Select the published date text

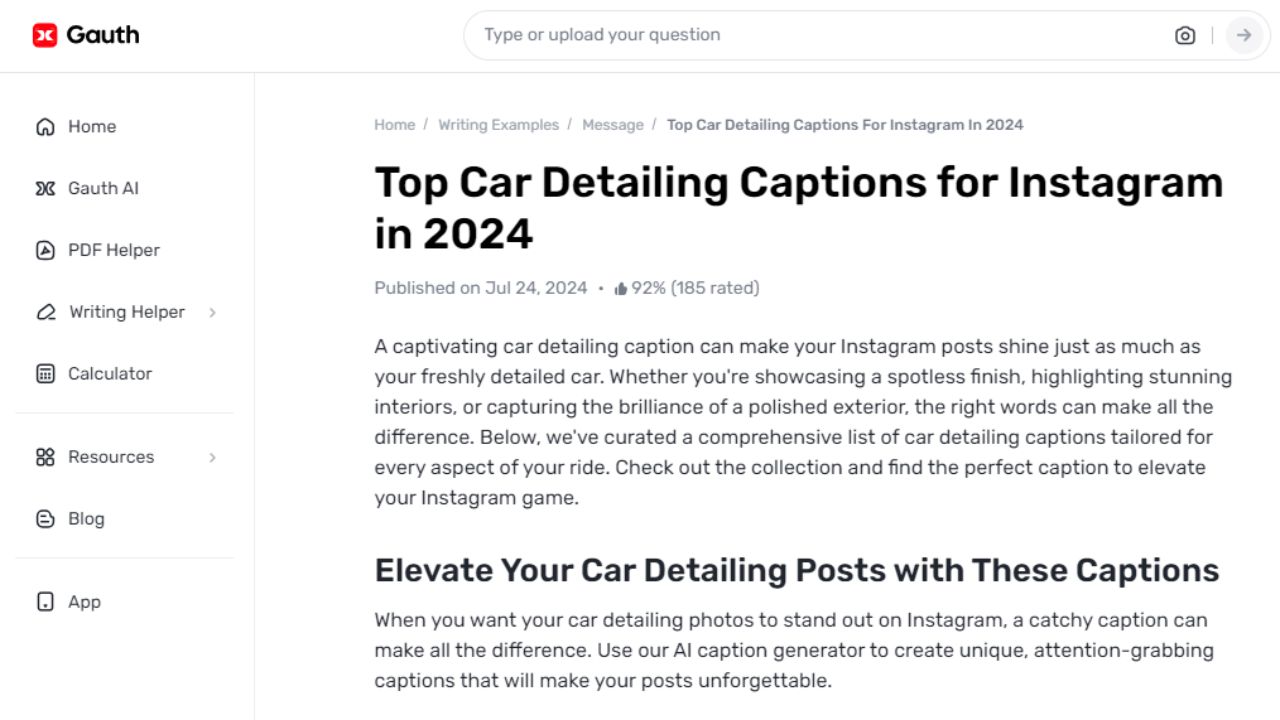coord(480,287)
